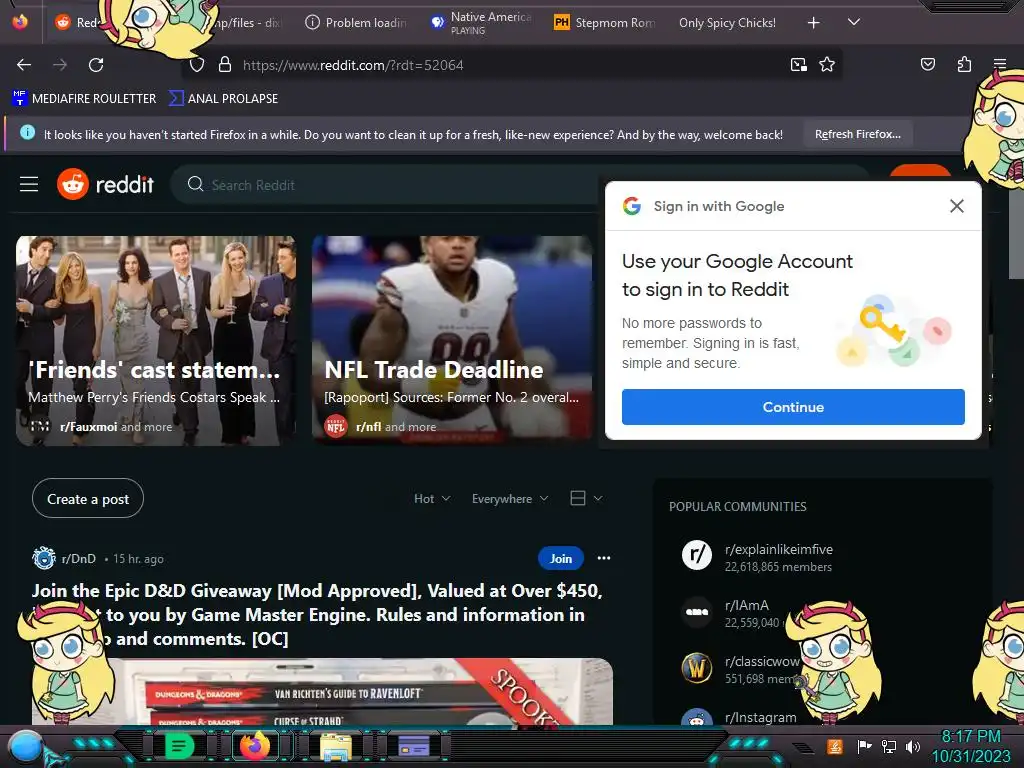This screenshot has height=768, width=1024.
Task: Open the r/nfl community link
Action: 368,426
